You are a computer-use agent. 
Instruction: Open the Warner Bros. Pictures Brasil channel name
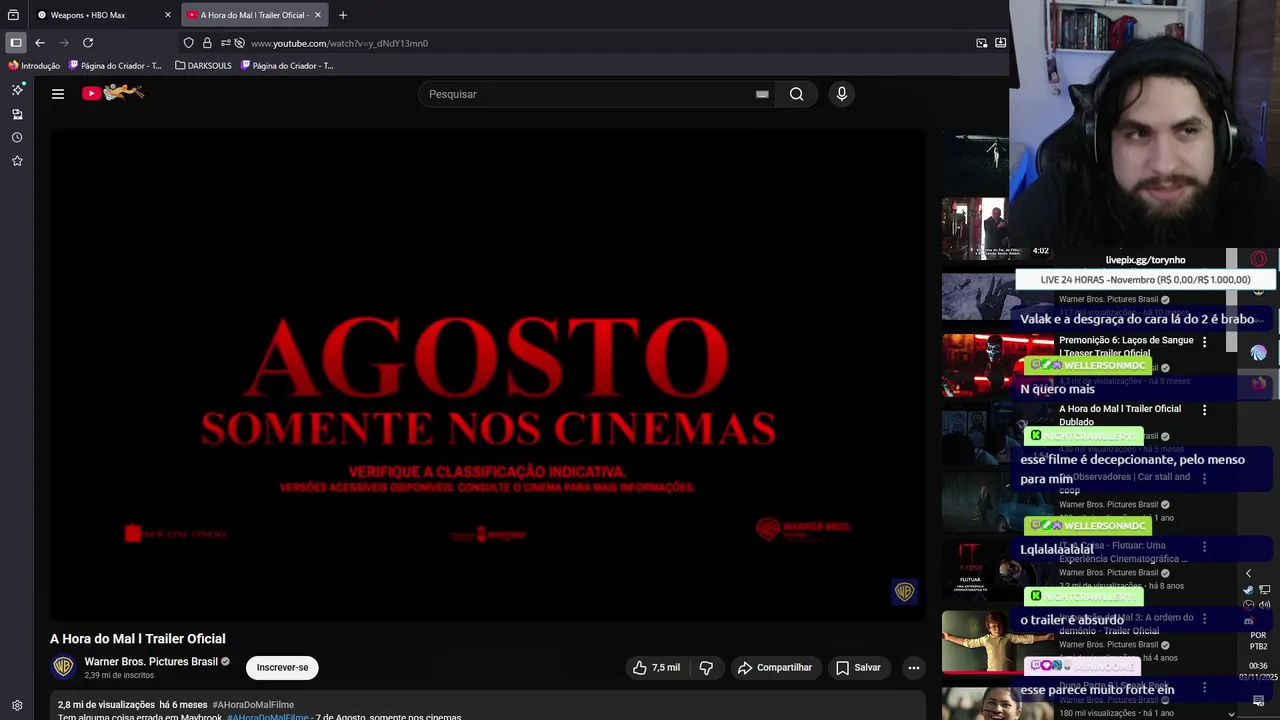point(151,661)
